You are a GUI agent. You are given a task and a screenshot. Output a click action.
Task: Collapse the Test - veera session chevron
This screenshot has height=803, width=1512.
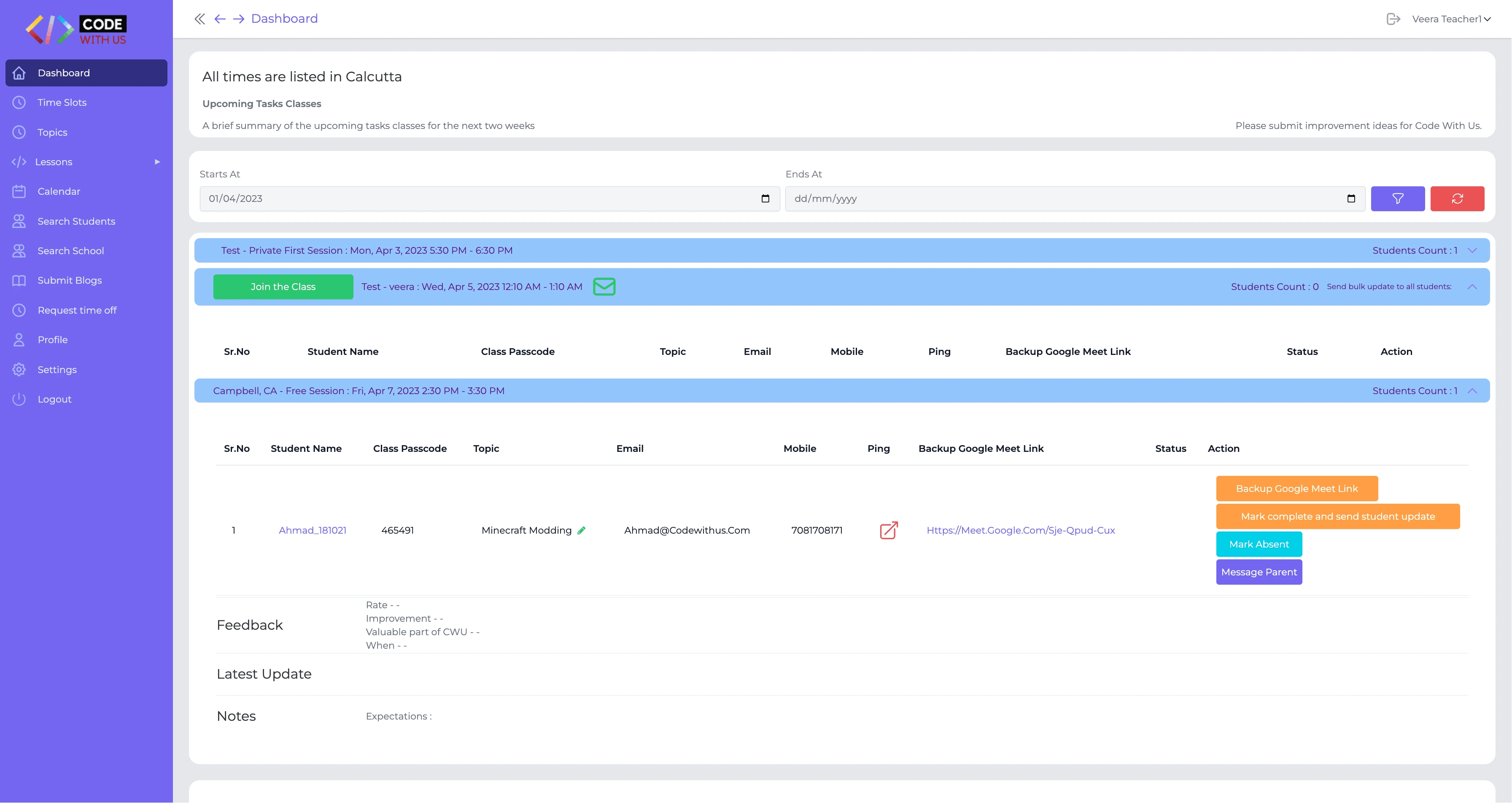1472,287
